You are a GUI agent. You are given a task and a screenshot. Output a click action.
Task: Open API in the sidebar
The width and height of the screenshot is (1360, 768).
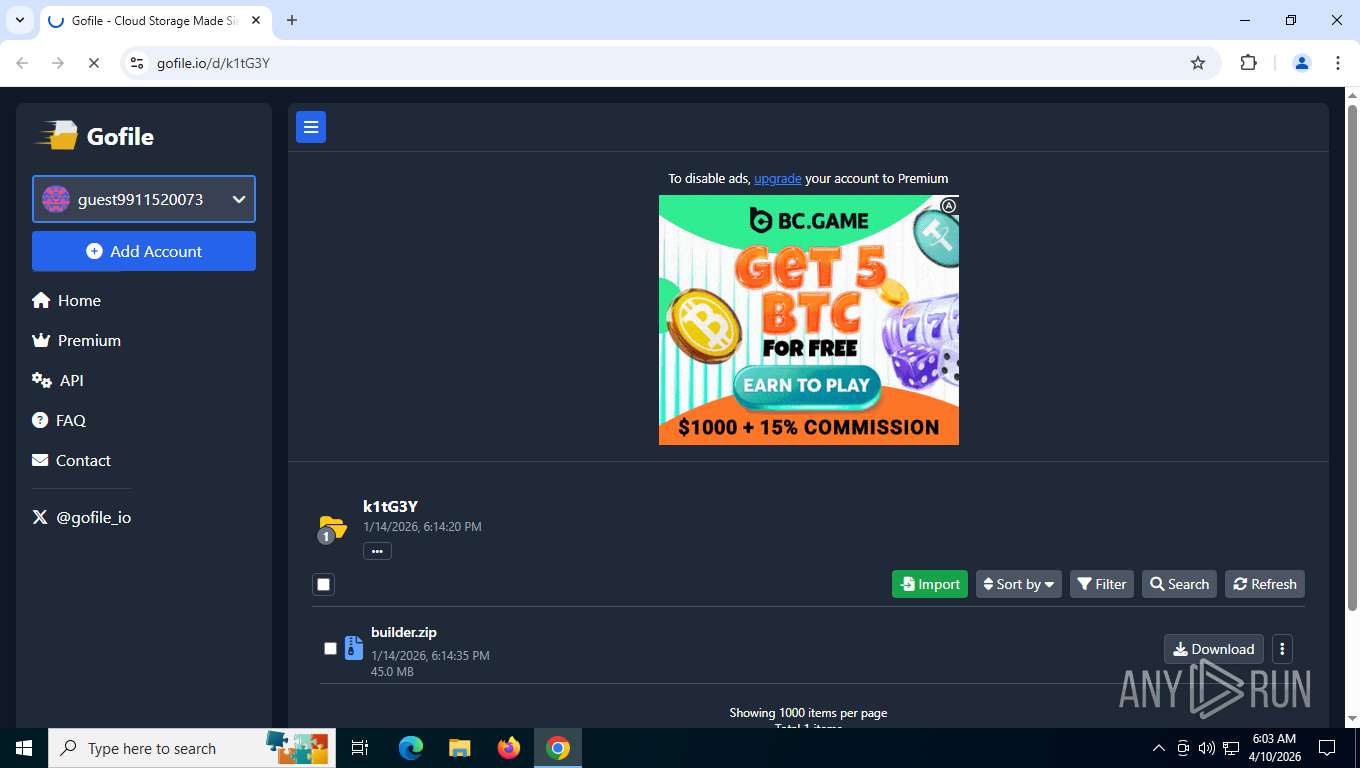(58, 380)
